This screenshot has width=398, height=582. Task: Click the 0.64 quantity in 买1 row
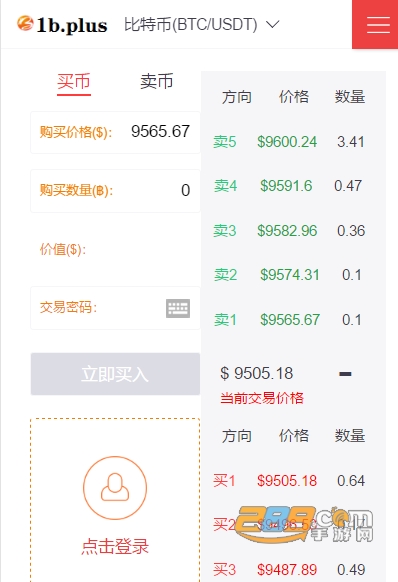tap(351, 481)
